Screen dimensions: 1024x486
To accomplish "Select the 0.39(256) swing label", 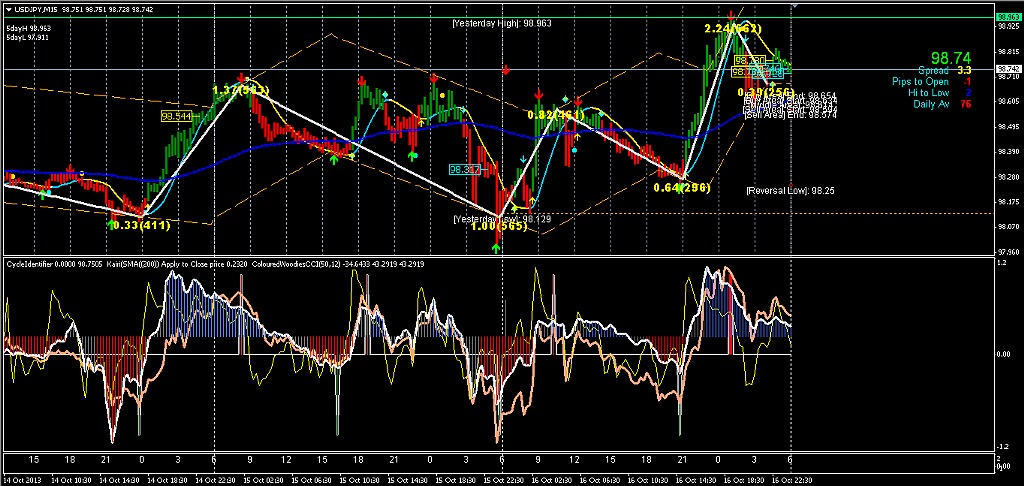I will [765, 91].
